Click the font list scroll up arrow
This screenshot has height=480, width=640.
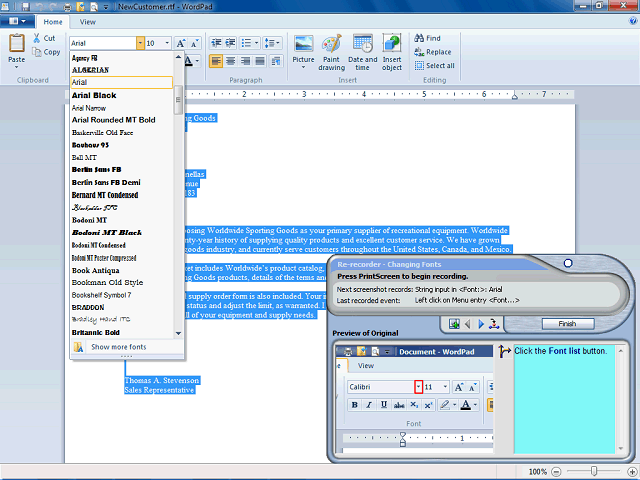point(178,57)
